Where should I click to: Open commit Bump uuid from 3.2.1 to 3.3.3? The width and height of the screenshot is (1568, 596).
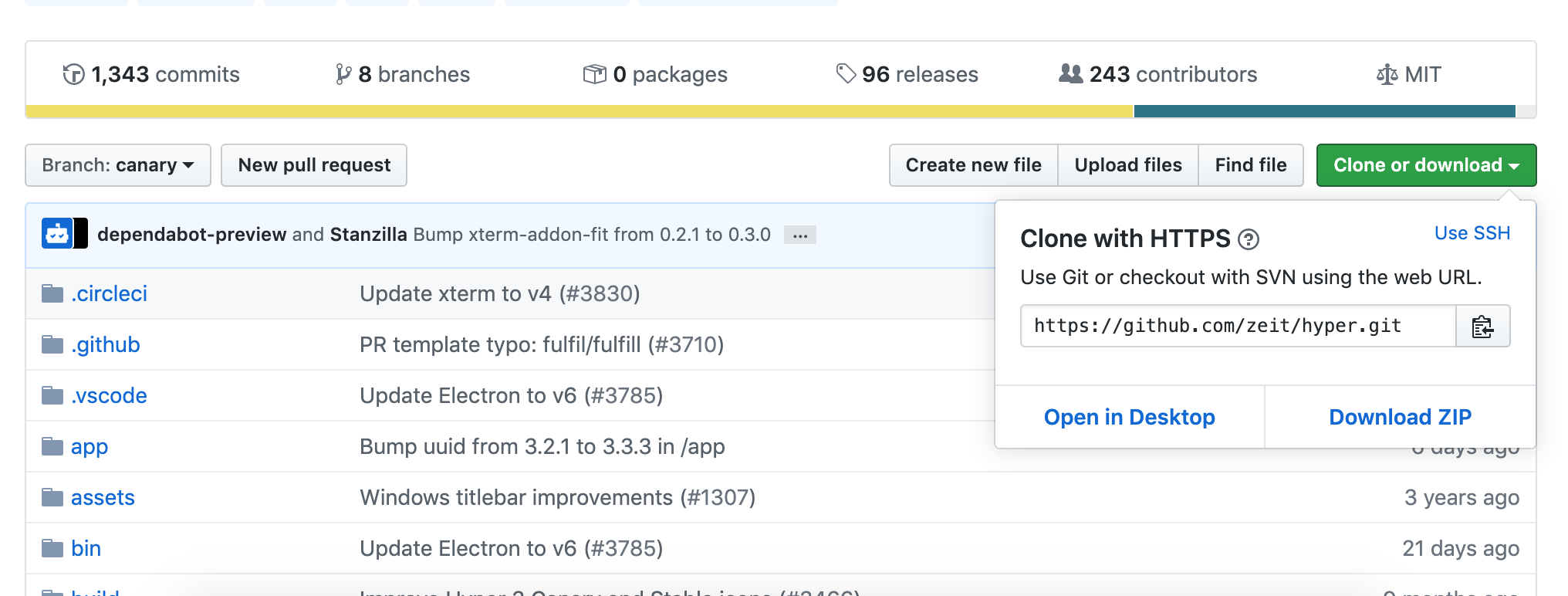(x=542, y=446)
